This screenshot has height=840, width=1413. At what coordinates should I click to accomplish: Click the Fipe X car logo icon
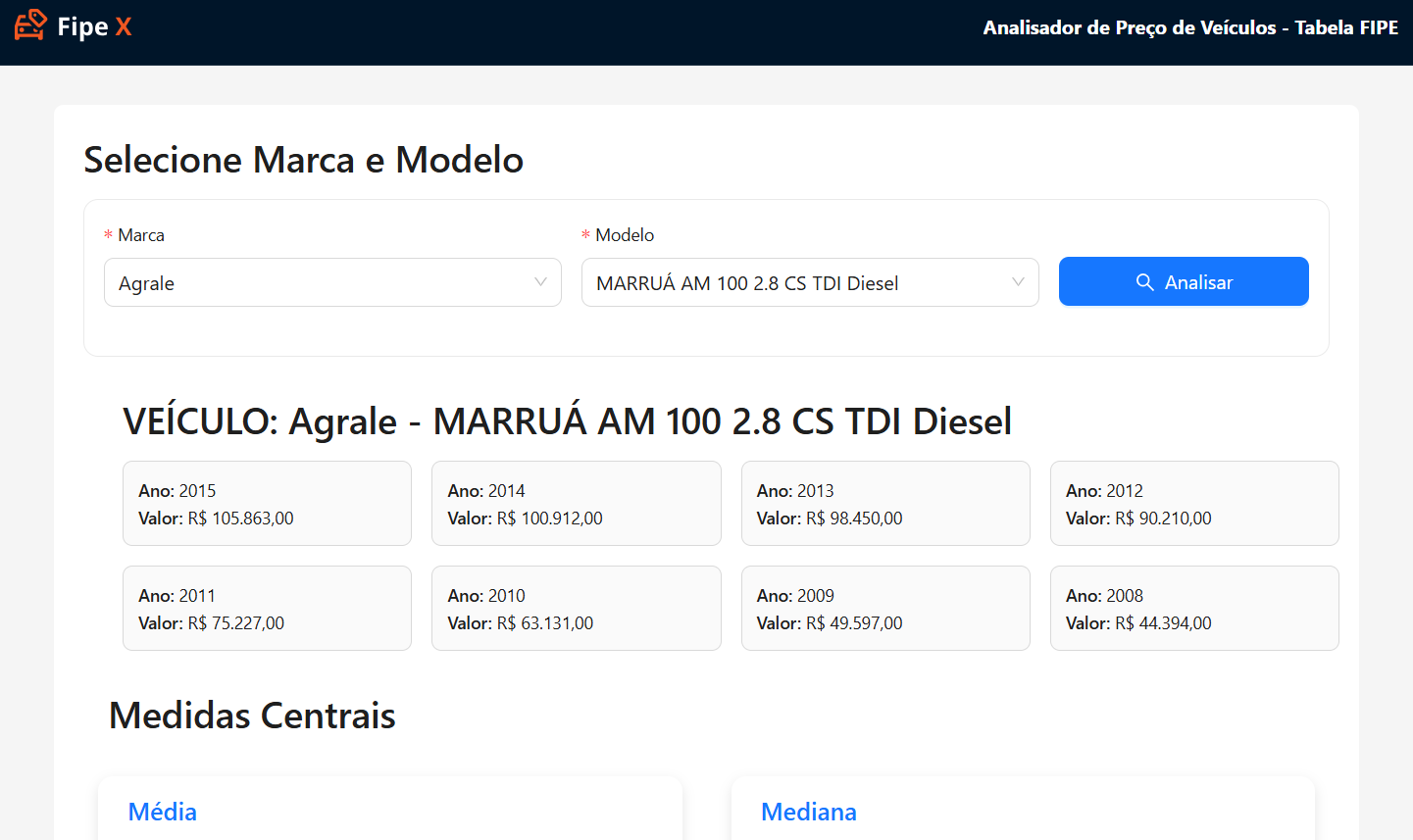coord(30,25)
